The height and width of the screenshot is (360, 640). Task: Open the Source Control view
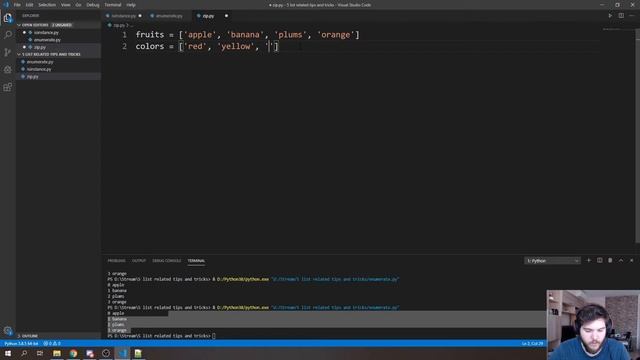click(x=8, y=52)
